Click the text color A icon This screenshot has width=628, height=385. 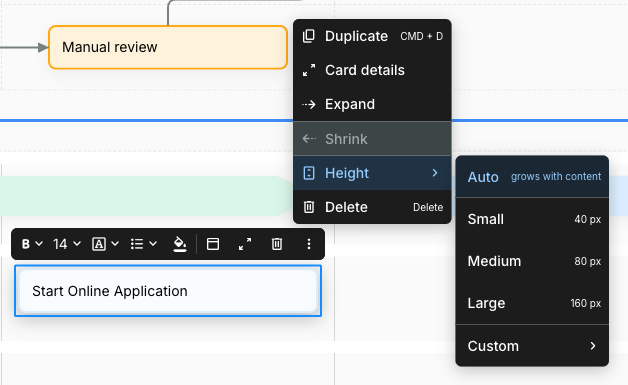[x=99, y=244]
